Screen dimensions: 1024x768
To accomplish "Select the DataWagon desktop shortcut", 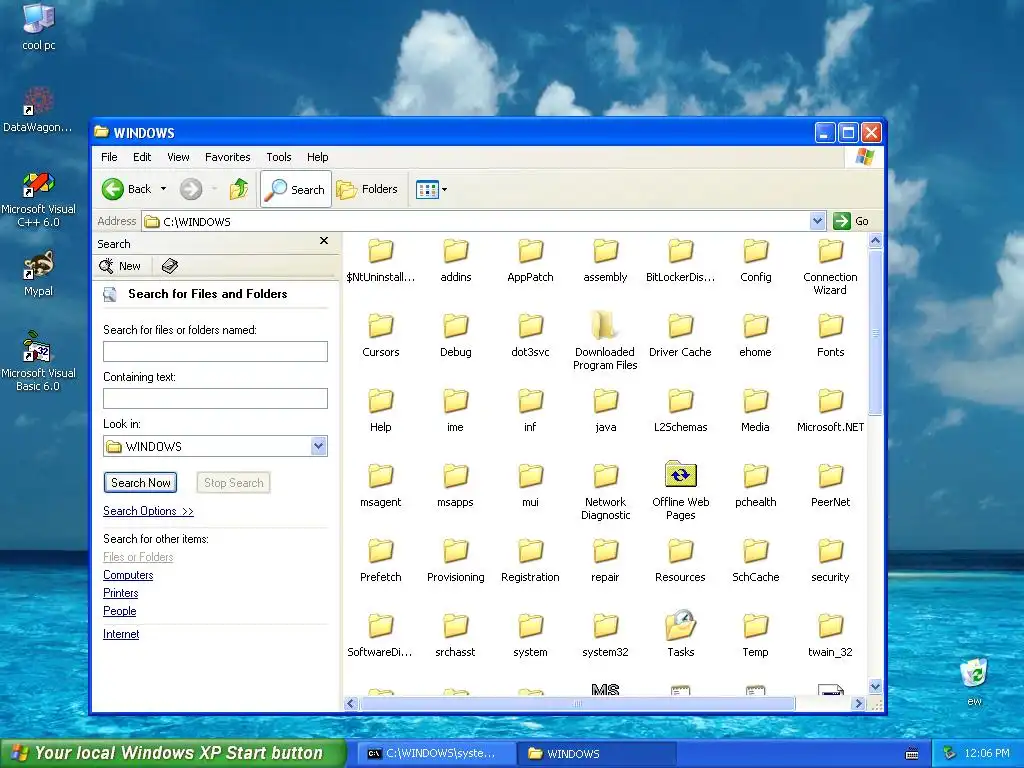I will (38, 110).
